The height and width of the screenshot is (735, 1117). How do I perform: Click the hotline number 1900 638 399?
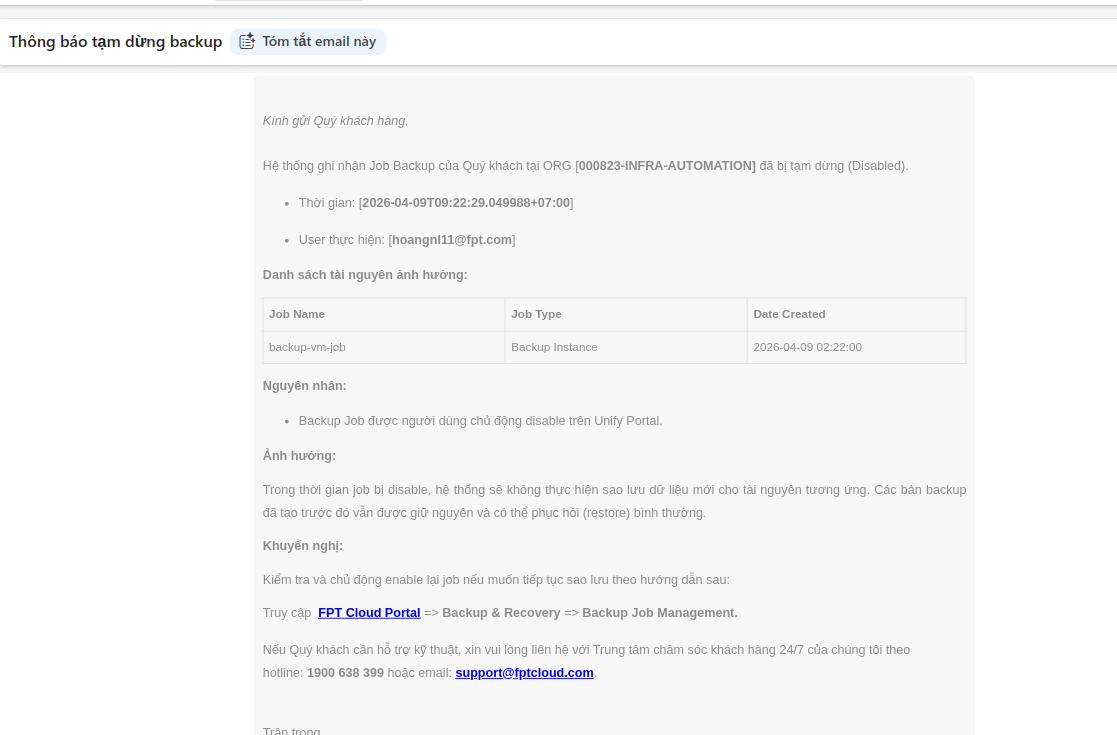click(x=345, y=673)
